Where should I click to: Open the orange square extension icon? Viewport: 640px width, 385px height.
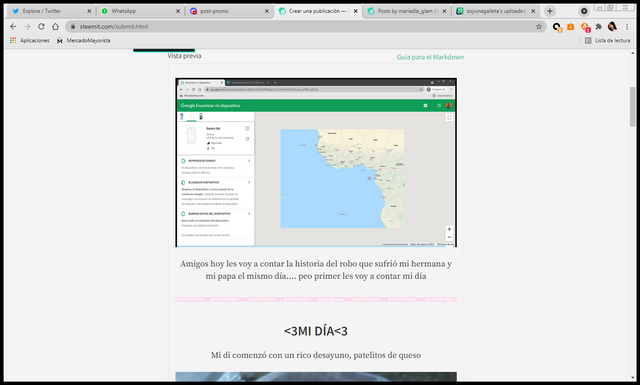pyautogui.click(x=571, y=27)
